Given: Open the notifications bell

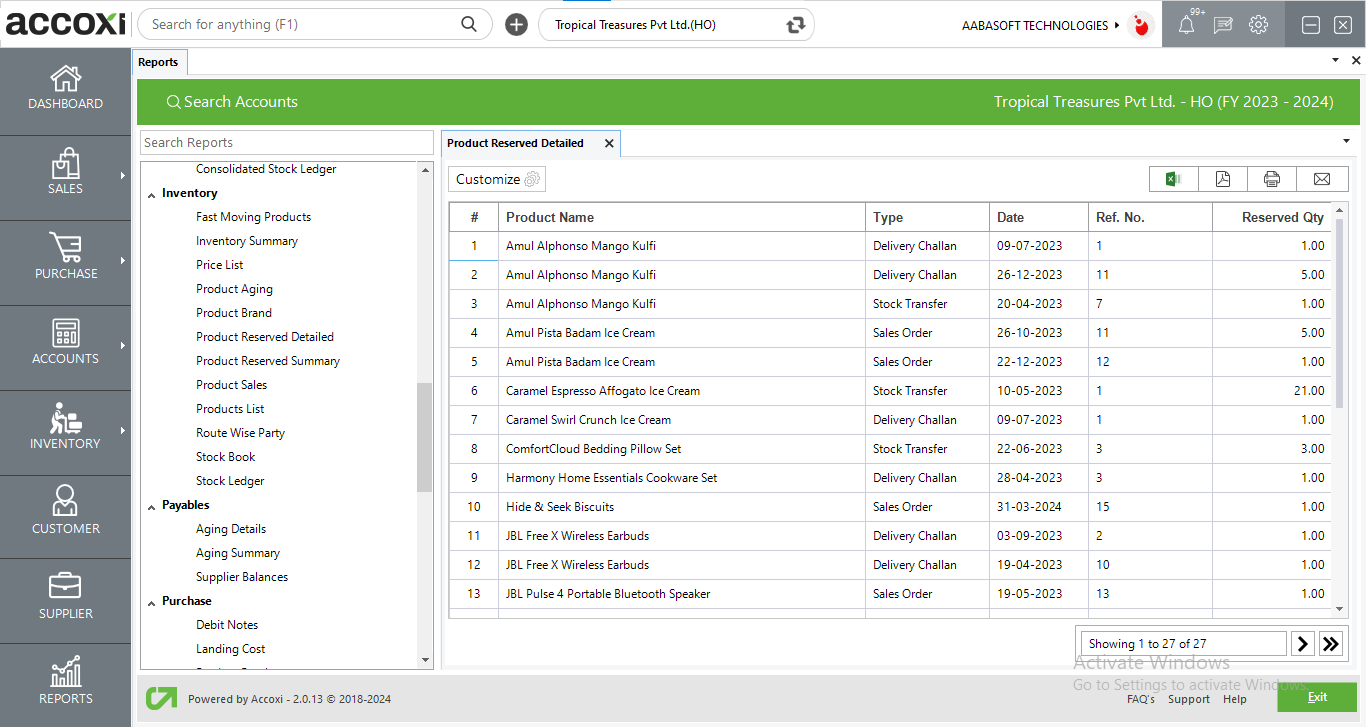Looking at the screenshot, I should 1186,25.
